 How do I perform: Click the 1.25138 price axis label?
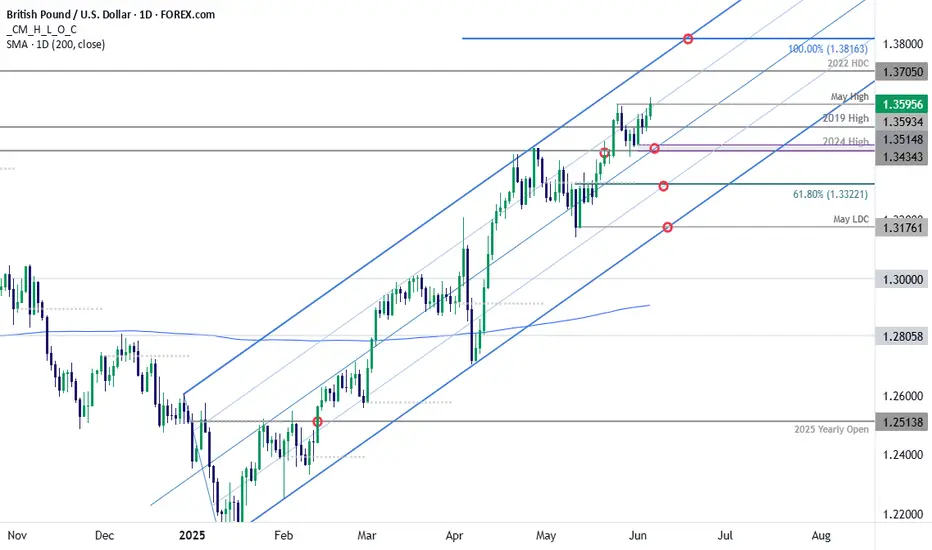tap(902, 422)
